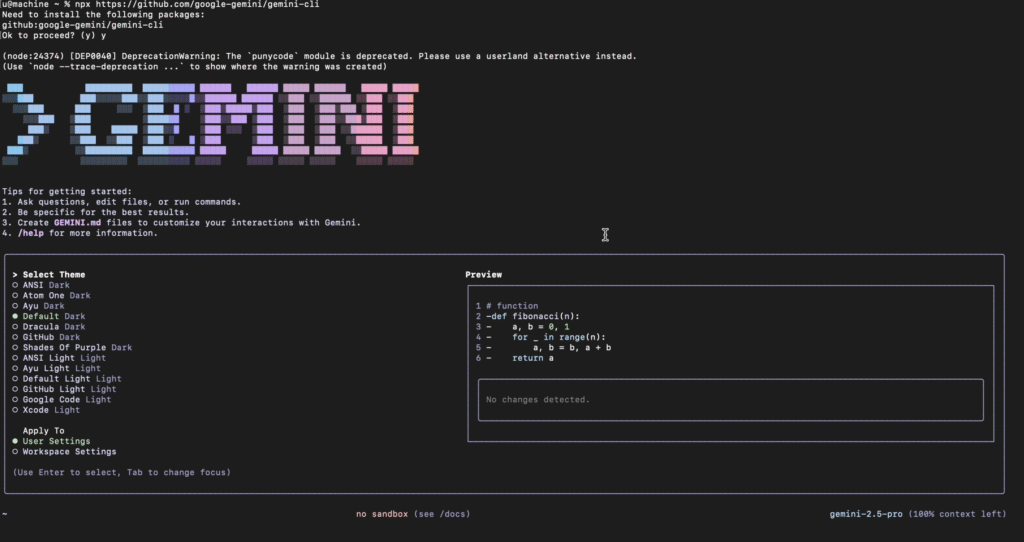Select the ANSI Light theme
Viewport: 1024px width, 542px height.
click(59, 359)
